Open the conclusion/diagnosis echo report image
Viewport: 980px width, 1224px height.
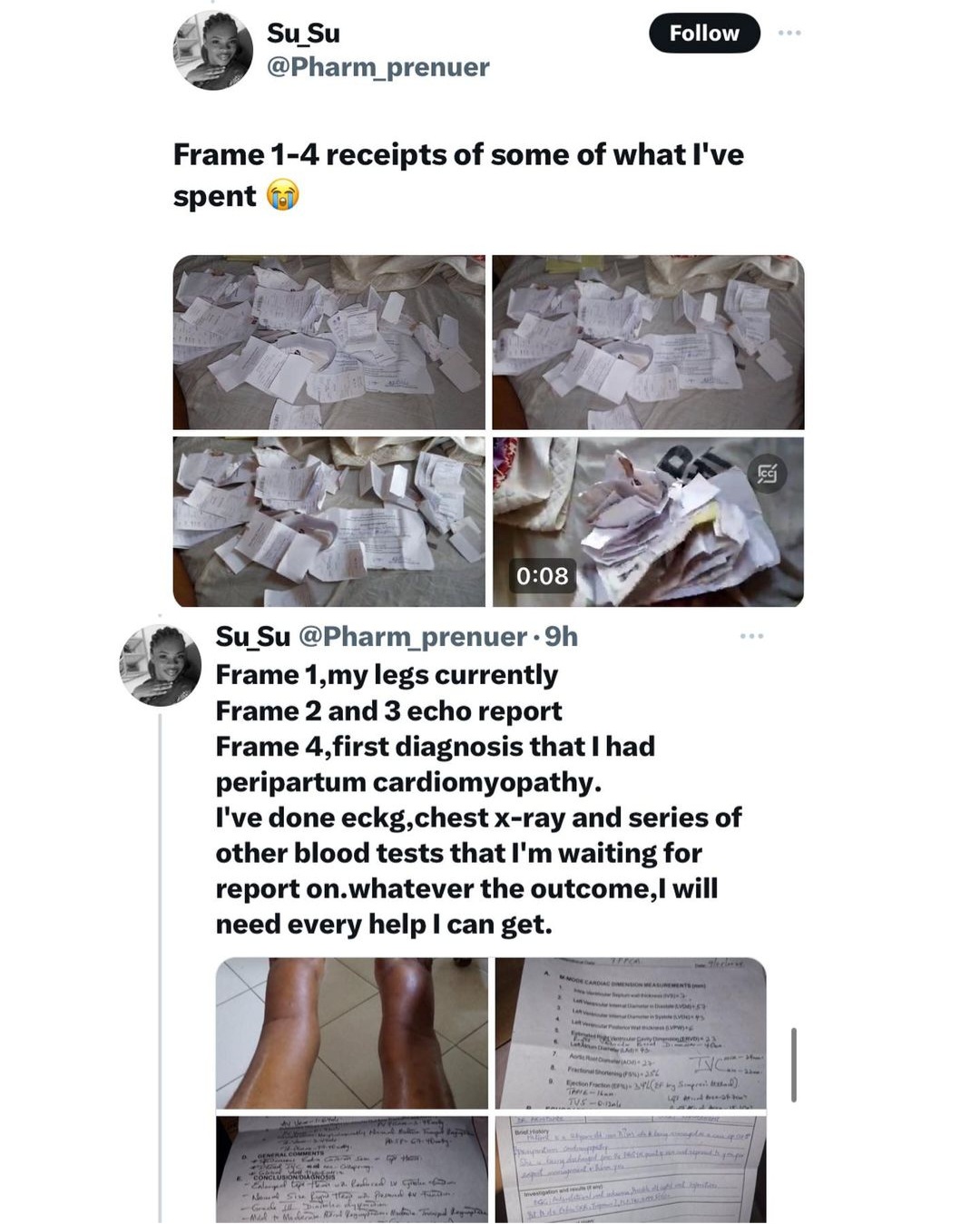click(x=352, y=1170)
